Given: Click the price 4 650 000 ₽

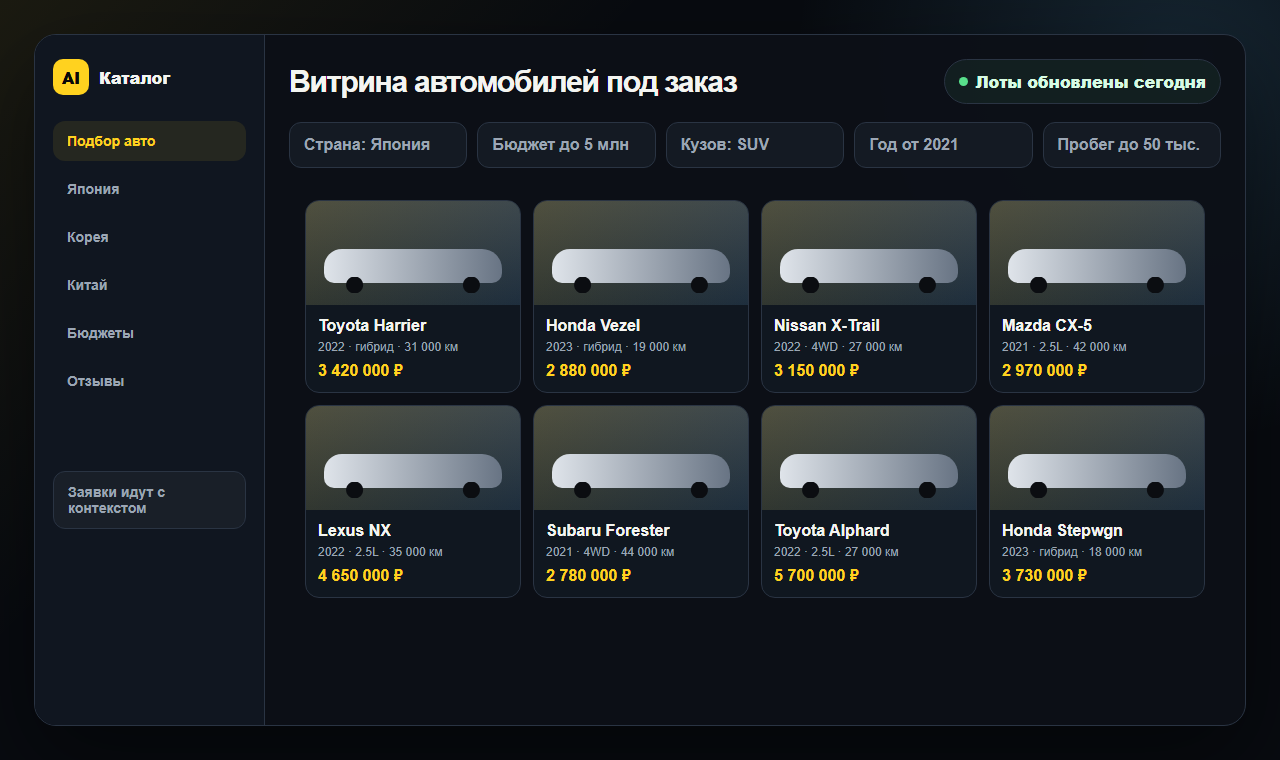Looking at the screenshot, I should click(x=361, y=575).
